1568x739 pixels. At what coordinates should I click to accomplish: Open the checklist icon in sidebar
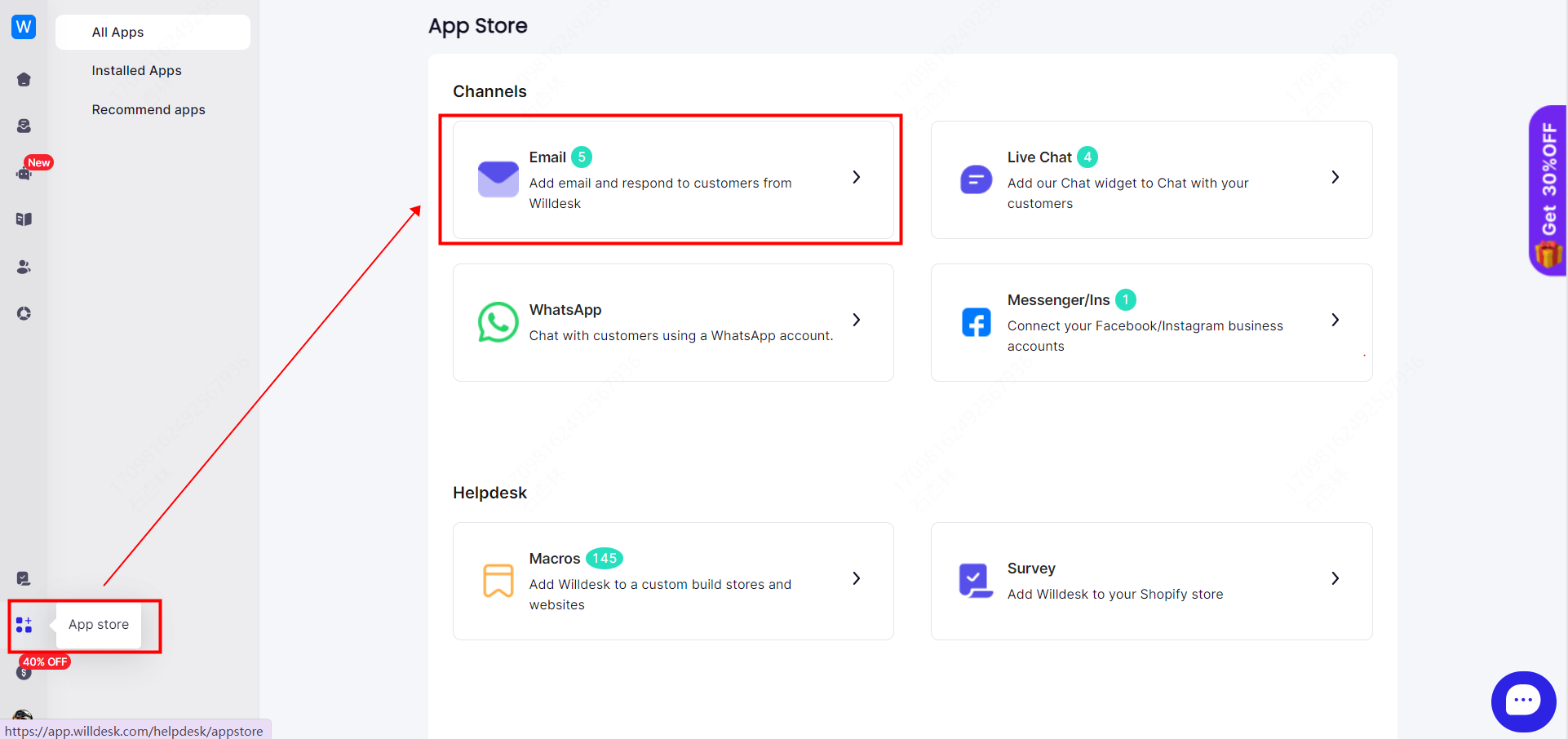(24, 578)
